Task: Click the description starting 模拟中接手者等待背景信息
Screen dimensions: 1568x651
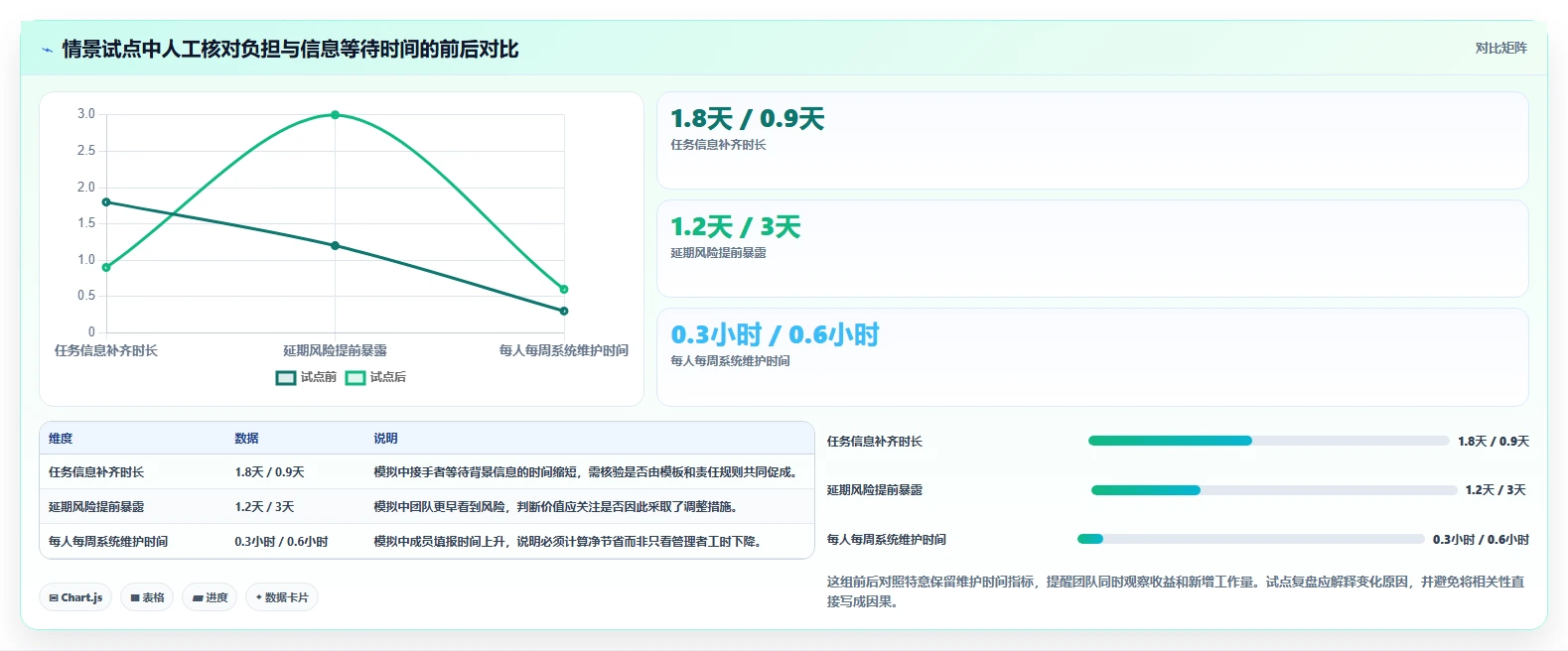Action: (587, 472)
